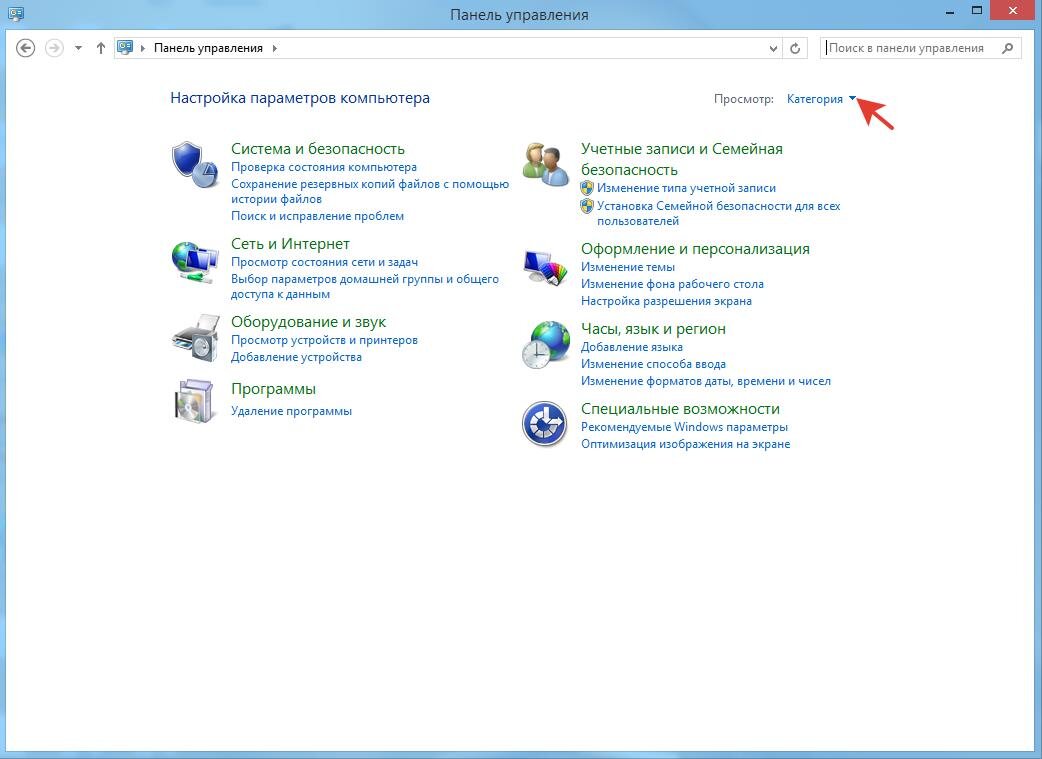1042x759 pixels.
Task: Click Изменение типа учетной записи link
Action: coord(686,188)
